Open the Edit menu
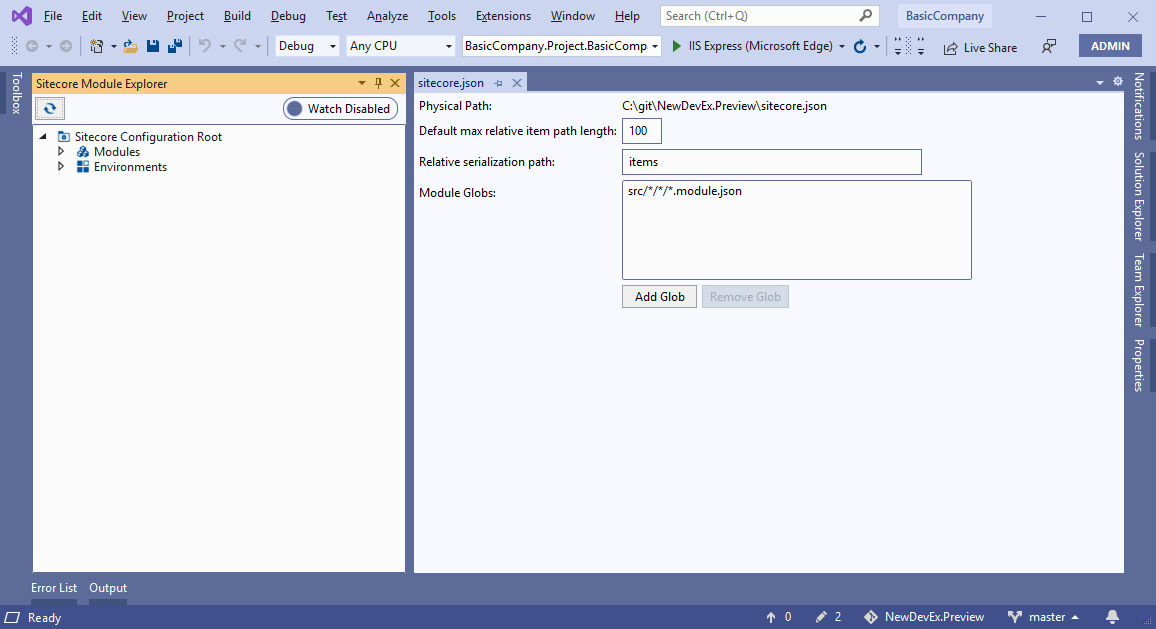The width and height of the screenshot is (1156, 629). tap(91, 15)
